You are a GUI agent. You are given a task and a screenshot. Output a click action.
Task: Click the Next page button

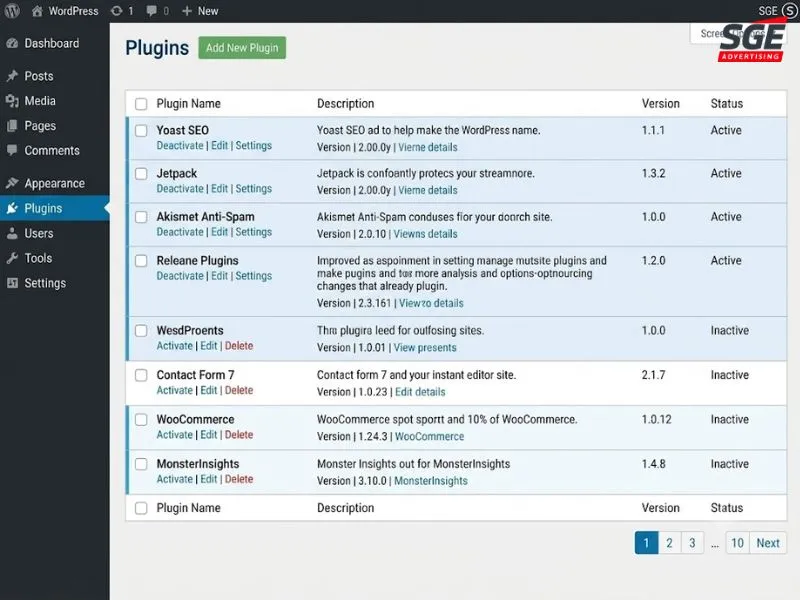(x=768, y=543)
